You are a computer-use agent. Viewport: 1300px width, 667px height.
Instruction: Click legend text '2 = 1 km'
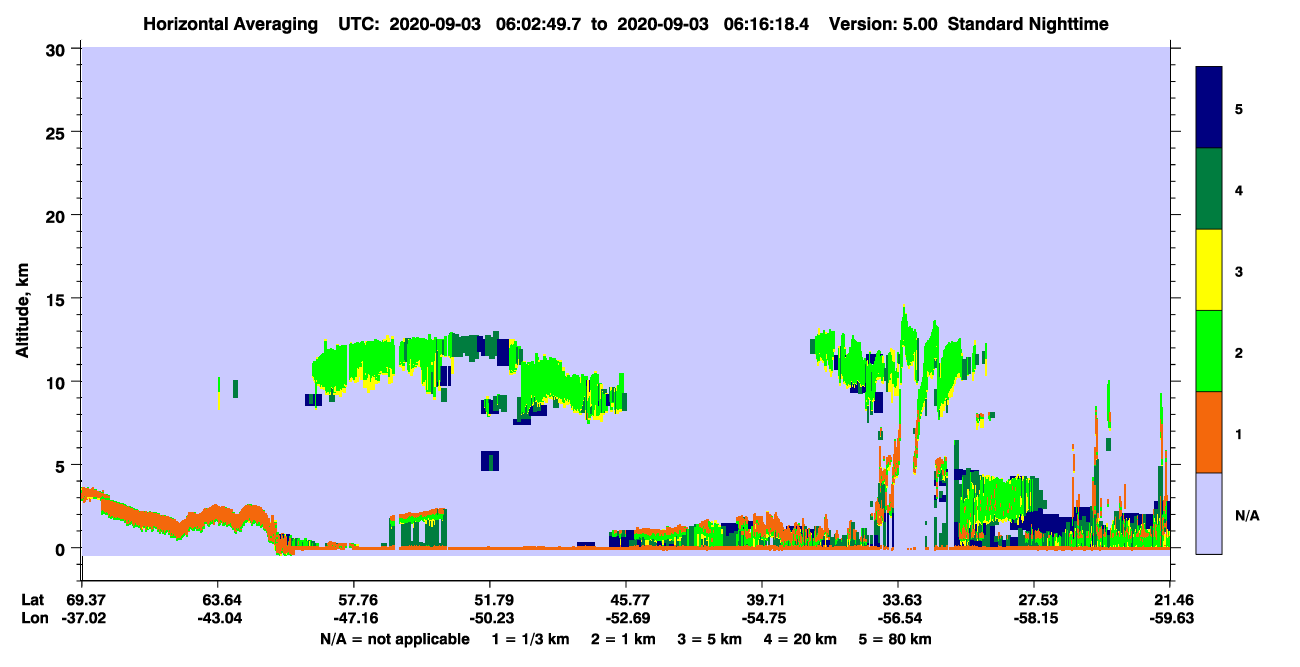[623, 639]
